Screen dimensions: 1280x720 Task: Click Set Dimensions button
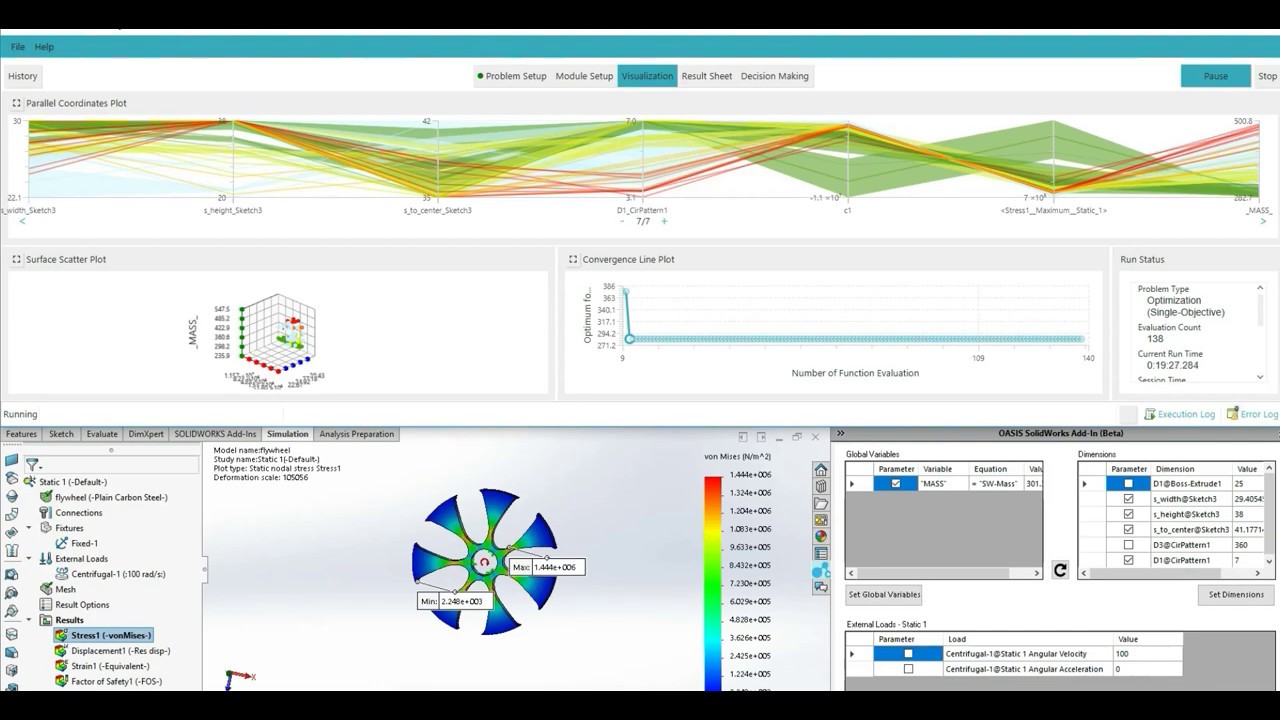coord(1236,594)
